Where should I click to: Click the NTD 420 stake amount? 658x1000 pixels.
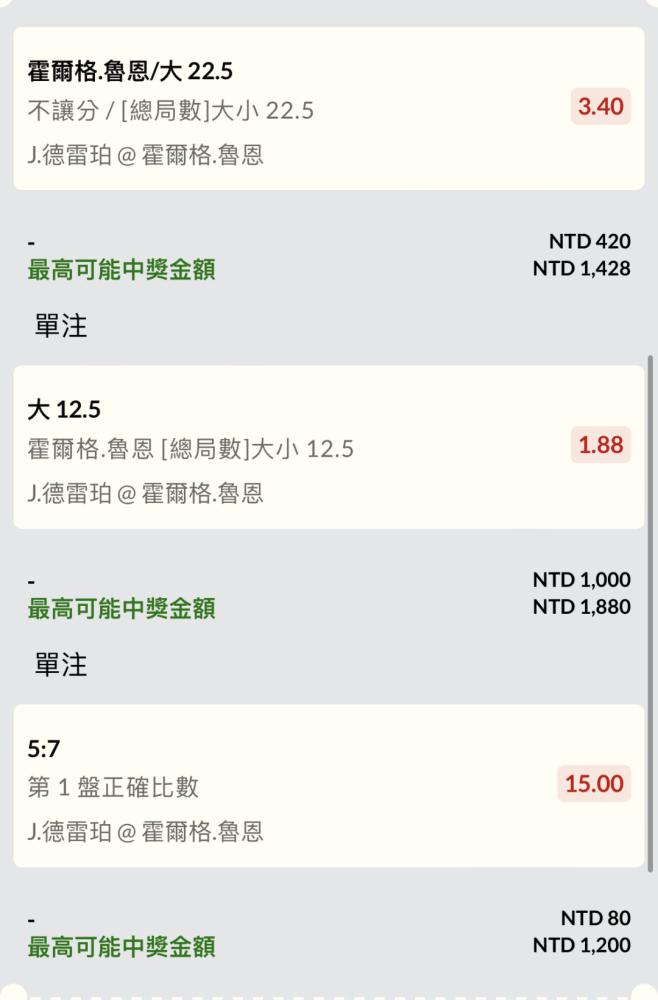pyautogui.click(x=590, y=241)
